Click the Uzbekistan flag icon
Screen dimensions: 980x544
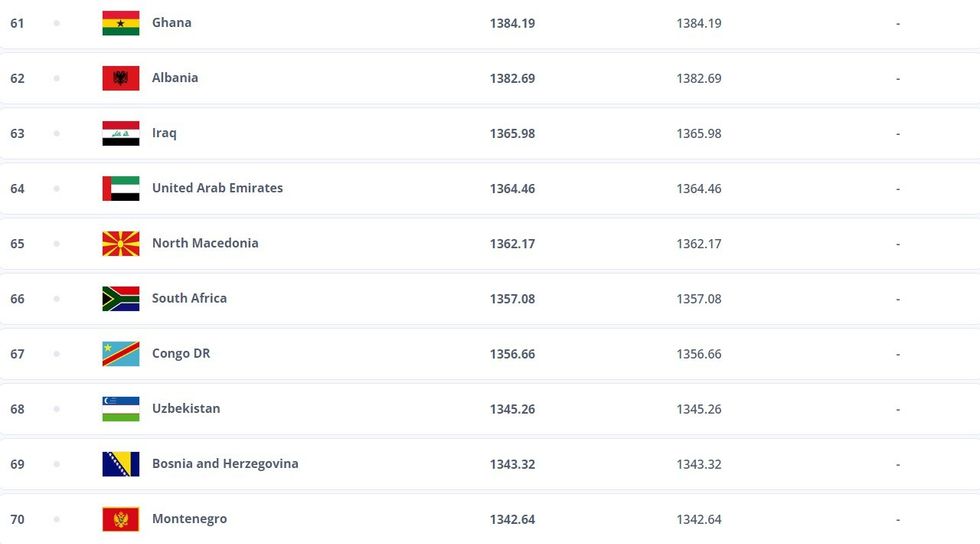121,409
